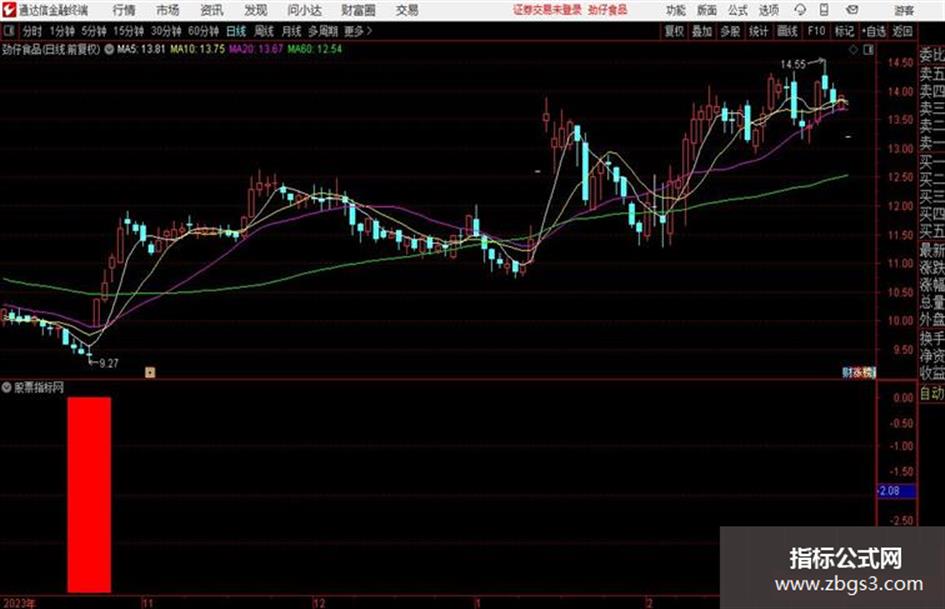Click the customer service headset icon
The height and width of the screenshot is (609, 945).
click(800, 10)
